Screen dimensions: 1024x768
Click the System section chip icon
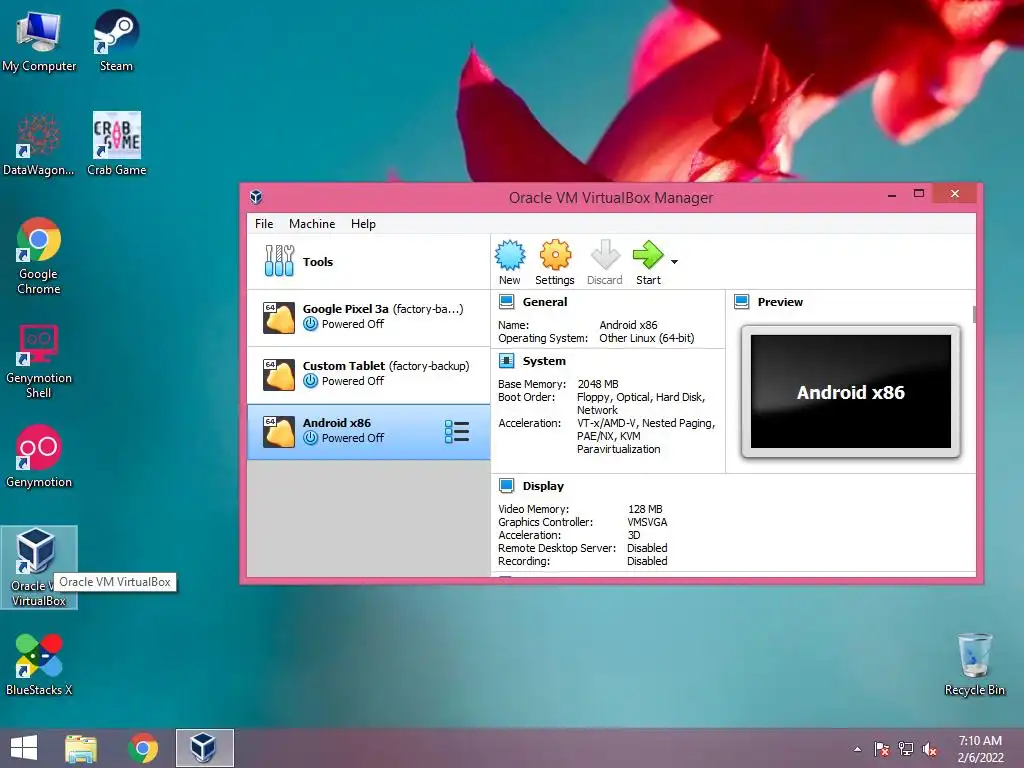(x=506, y=360)
